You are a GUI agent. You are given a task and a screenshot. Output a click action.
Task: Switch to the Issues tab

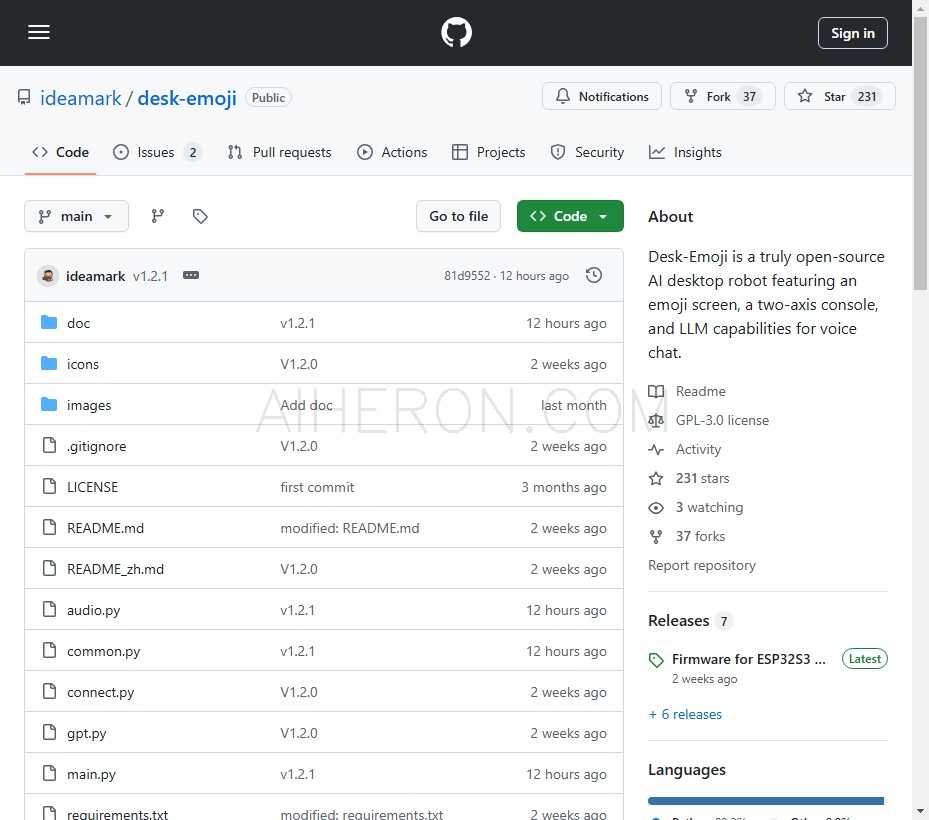[x=156, y=152]
